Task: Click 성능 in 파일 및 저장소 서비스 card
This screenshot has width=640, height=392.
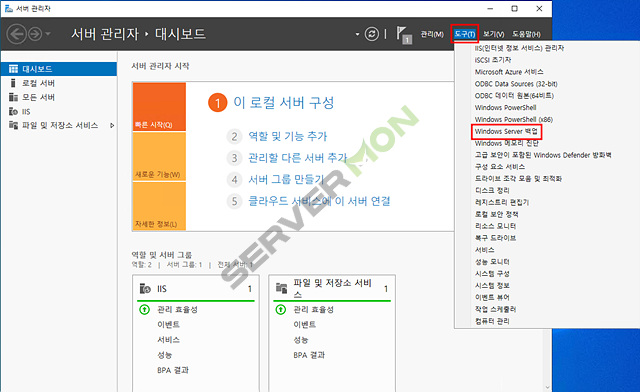Action: (x=301, y=340)
